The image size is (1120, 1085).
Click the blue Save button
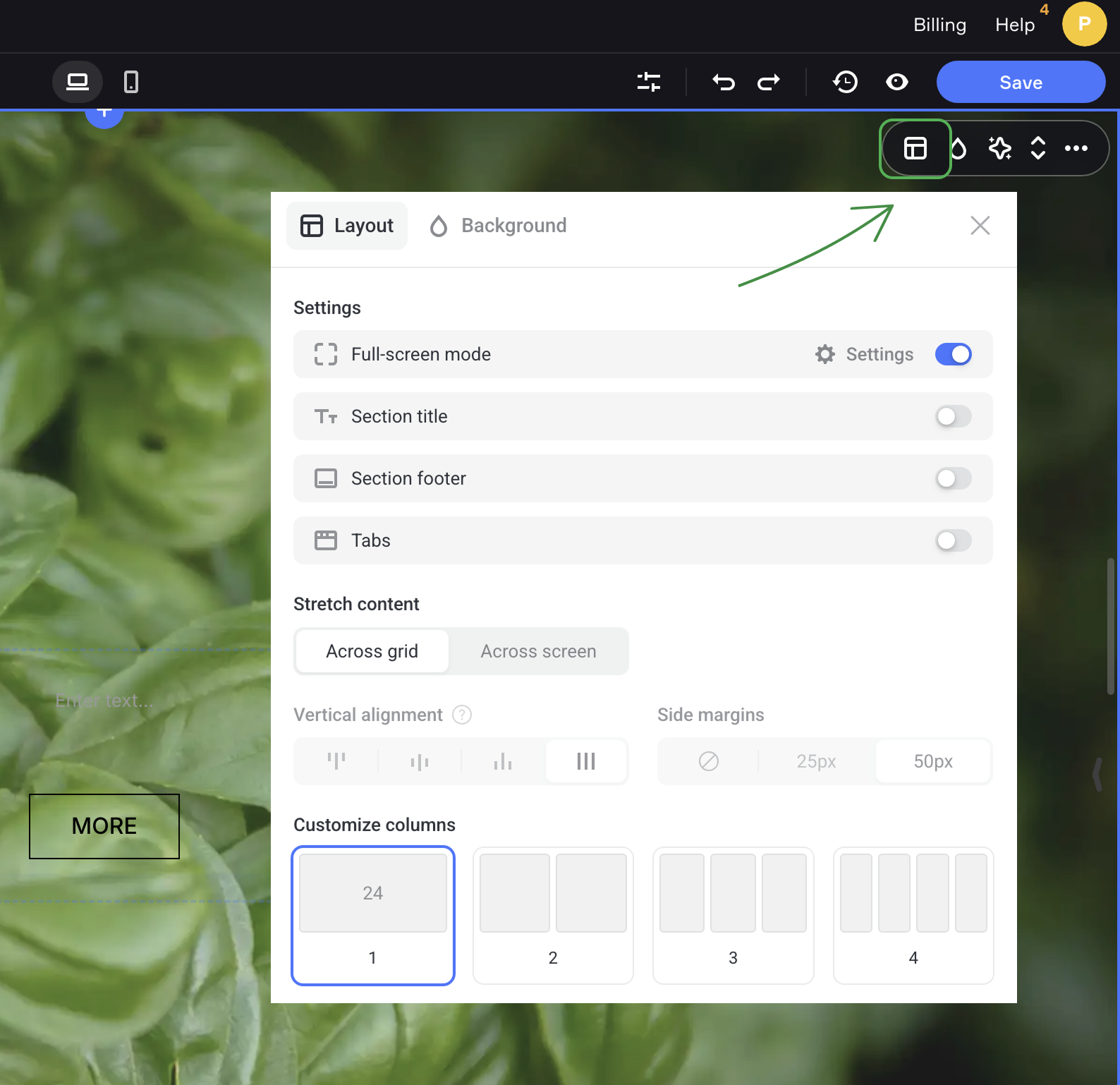click(x=1020, y=83)
